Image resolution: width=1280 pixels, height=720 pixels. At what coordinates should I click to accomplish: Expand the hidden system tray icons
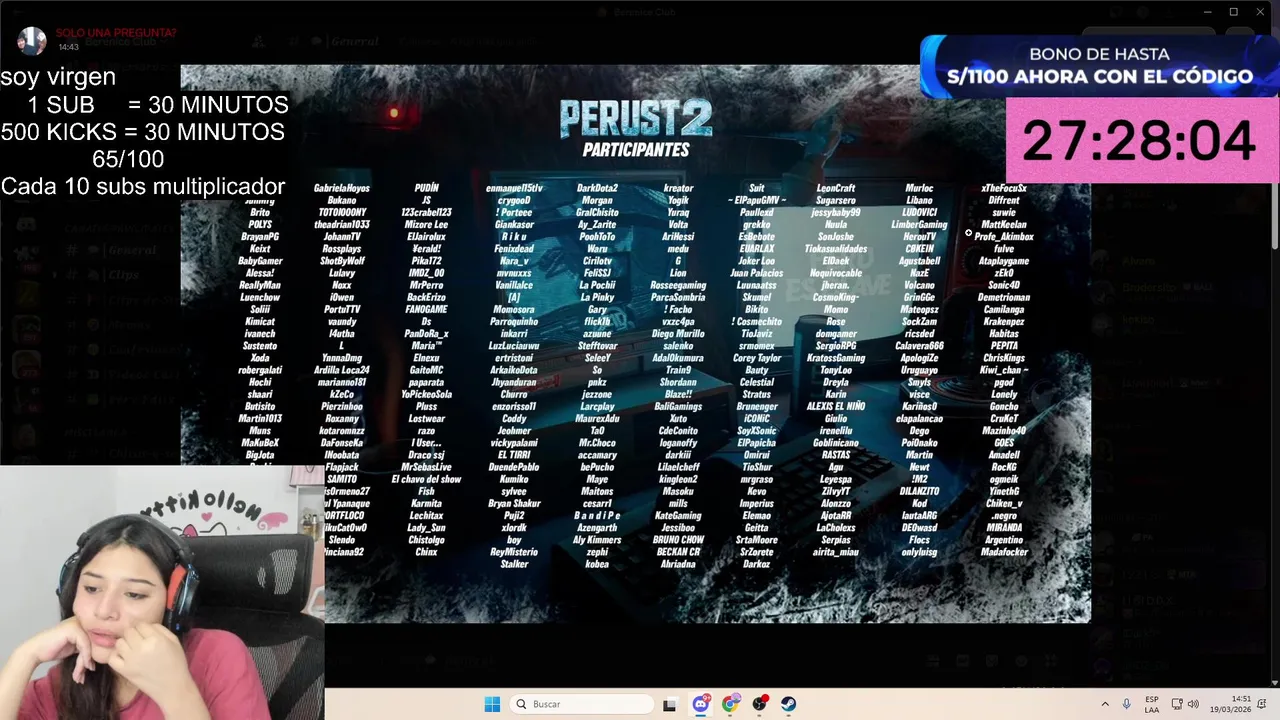[x=1105, y=704]
